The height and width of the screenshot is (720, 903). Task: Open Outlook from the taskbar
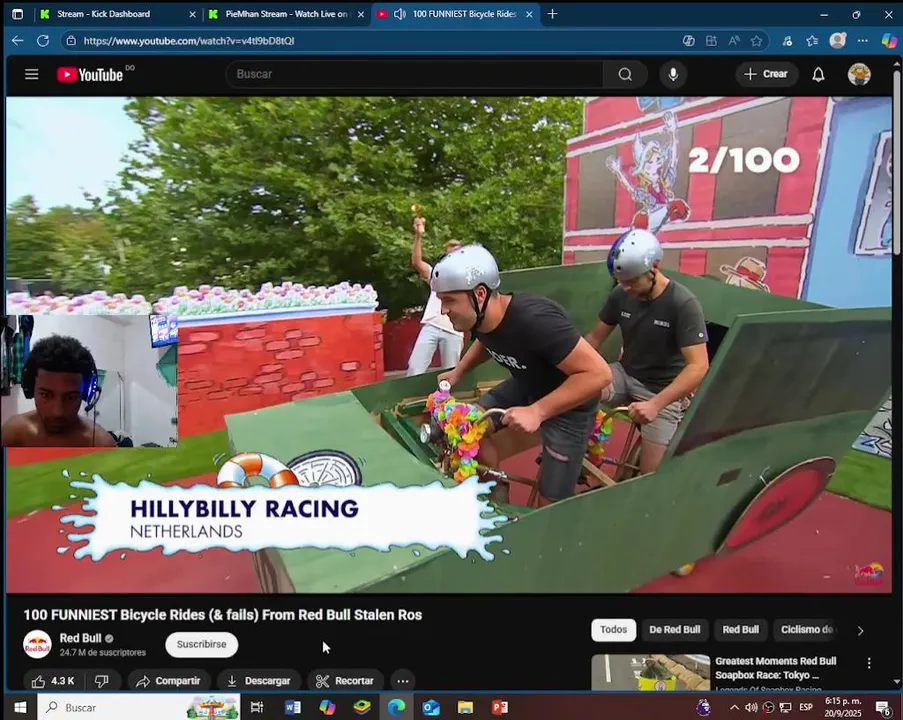(x=431, y=707)
